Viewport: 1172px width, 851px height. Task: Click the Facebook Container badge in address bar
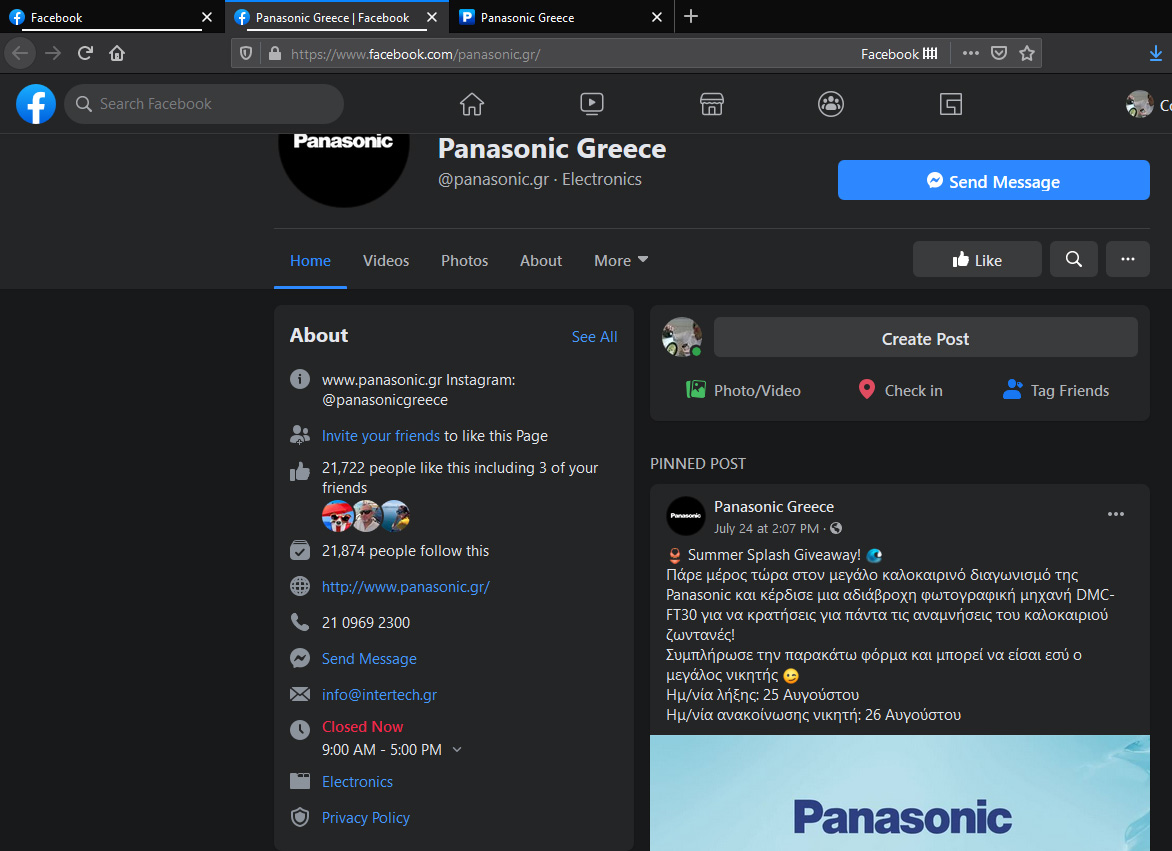pyautogui.click(x=899, y=54)
